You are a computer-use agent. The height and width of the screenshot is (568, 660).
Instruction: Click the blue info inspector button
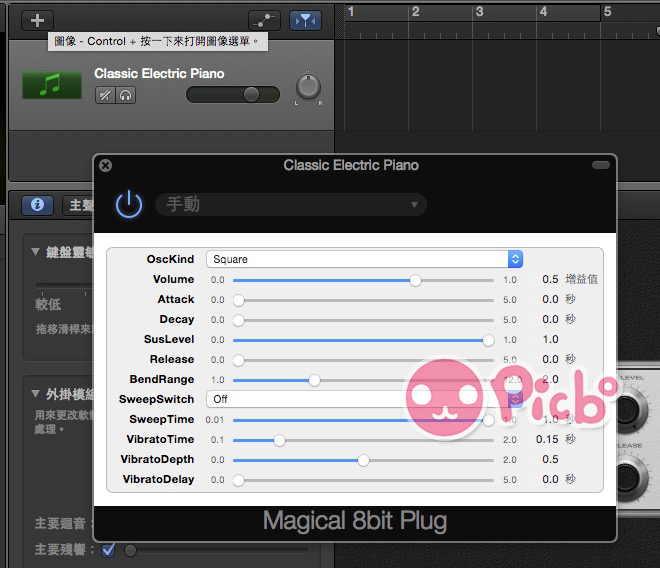37,205
